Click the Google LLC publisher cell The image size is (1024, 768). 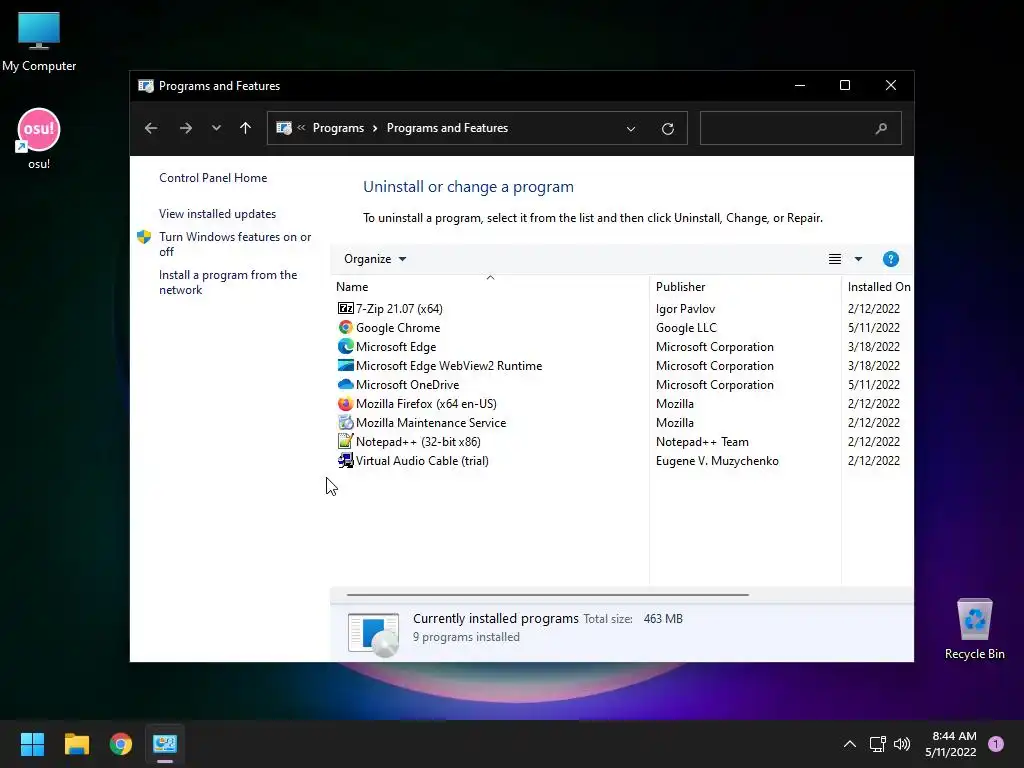tap(686, 327)
